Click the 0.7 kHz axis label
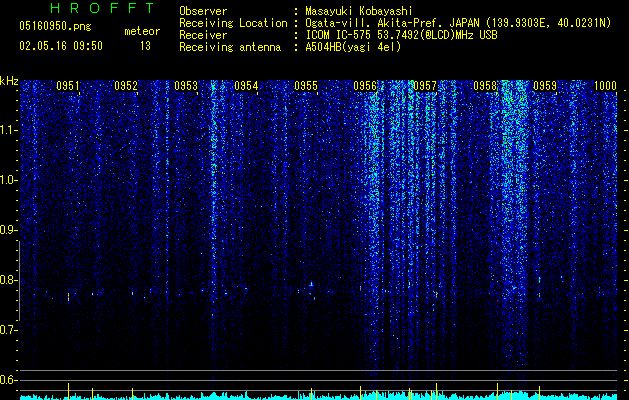629x400 pixels. tap(8, 330)
